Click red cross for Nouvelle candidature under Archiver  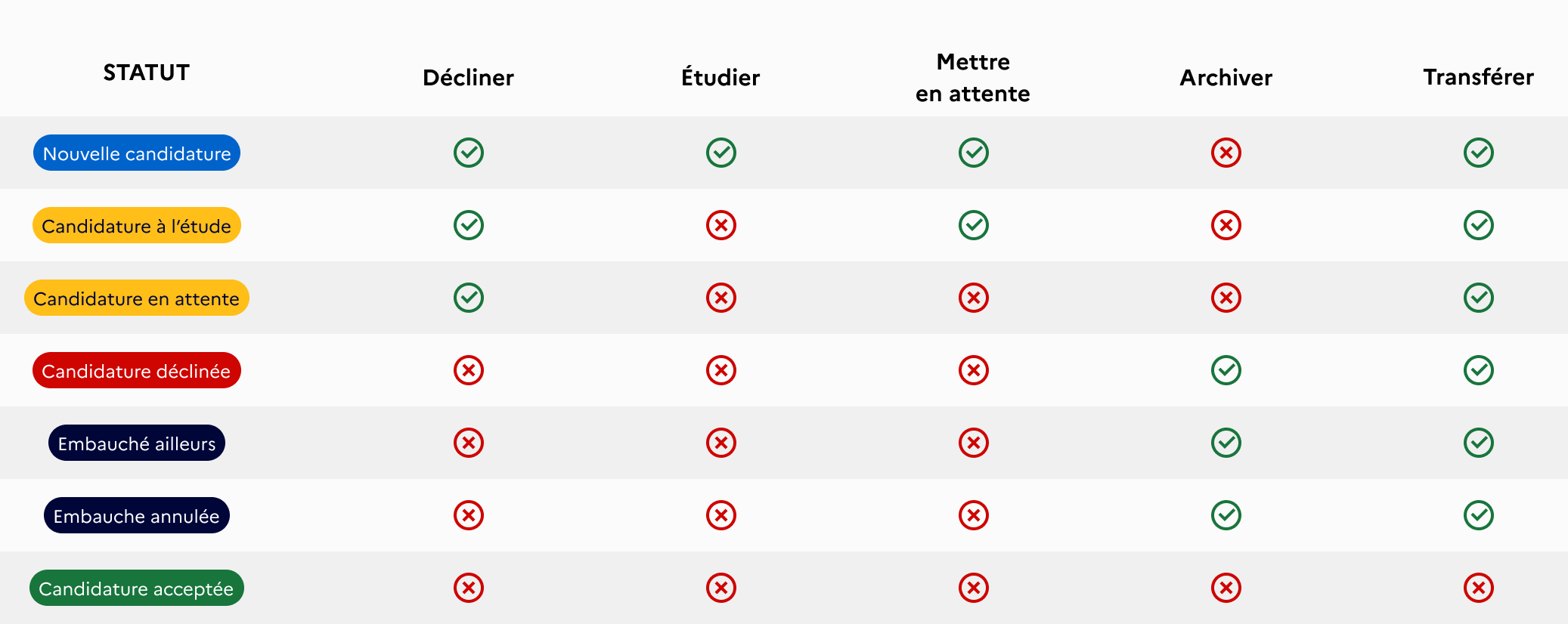pyautogui.click(x=1226, y=153)
